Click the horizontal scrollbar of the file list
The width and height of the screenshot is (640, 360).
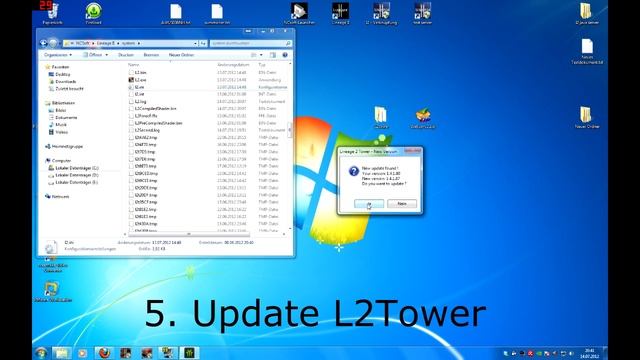coord(189,234)
